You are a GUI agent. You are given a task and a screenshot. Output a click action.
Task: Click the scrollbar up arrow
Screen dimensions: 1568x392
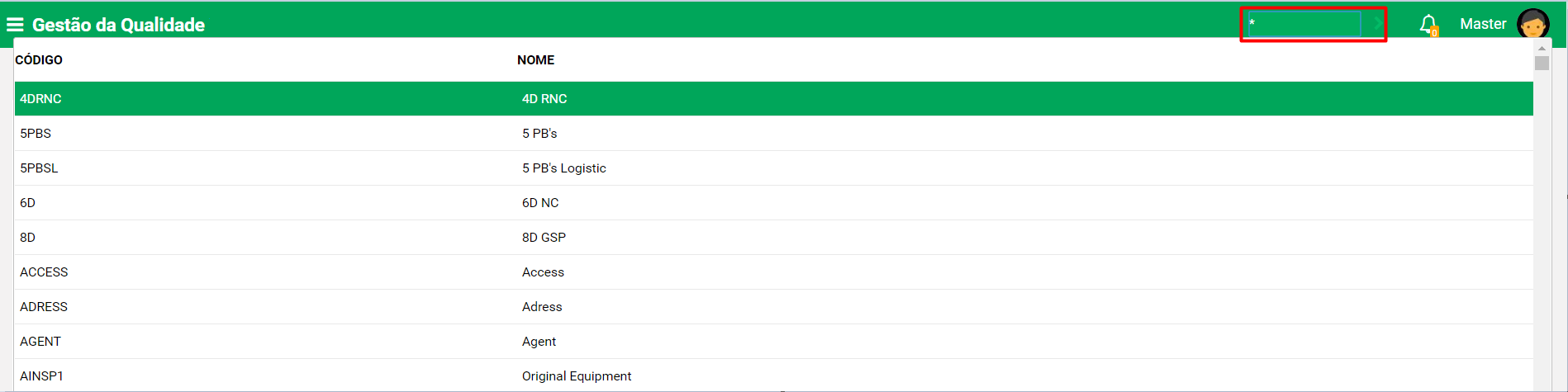tap(1542, 49)
